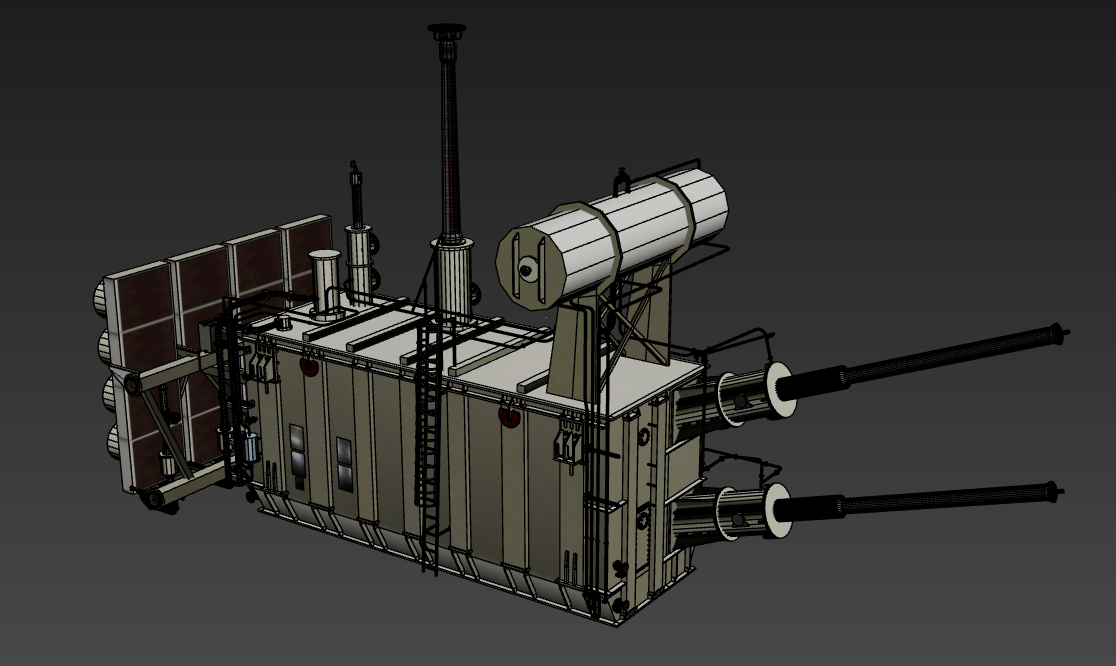Click the circular gauge on conservator end

click(x=525, y=267)
